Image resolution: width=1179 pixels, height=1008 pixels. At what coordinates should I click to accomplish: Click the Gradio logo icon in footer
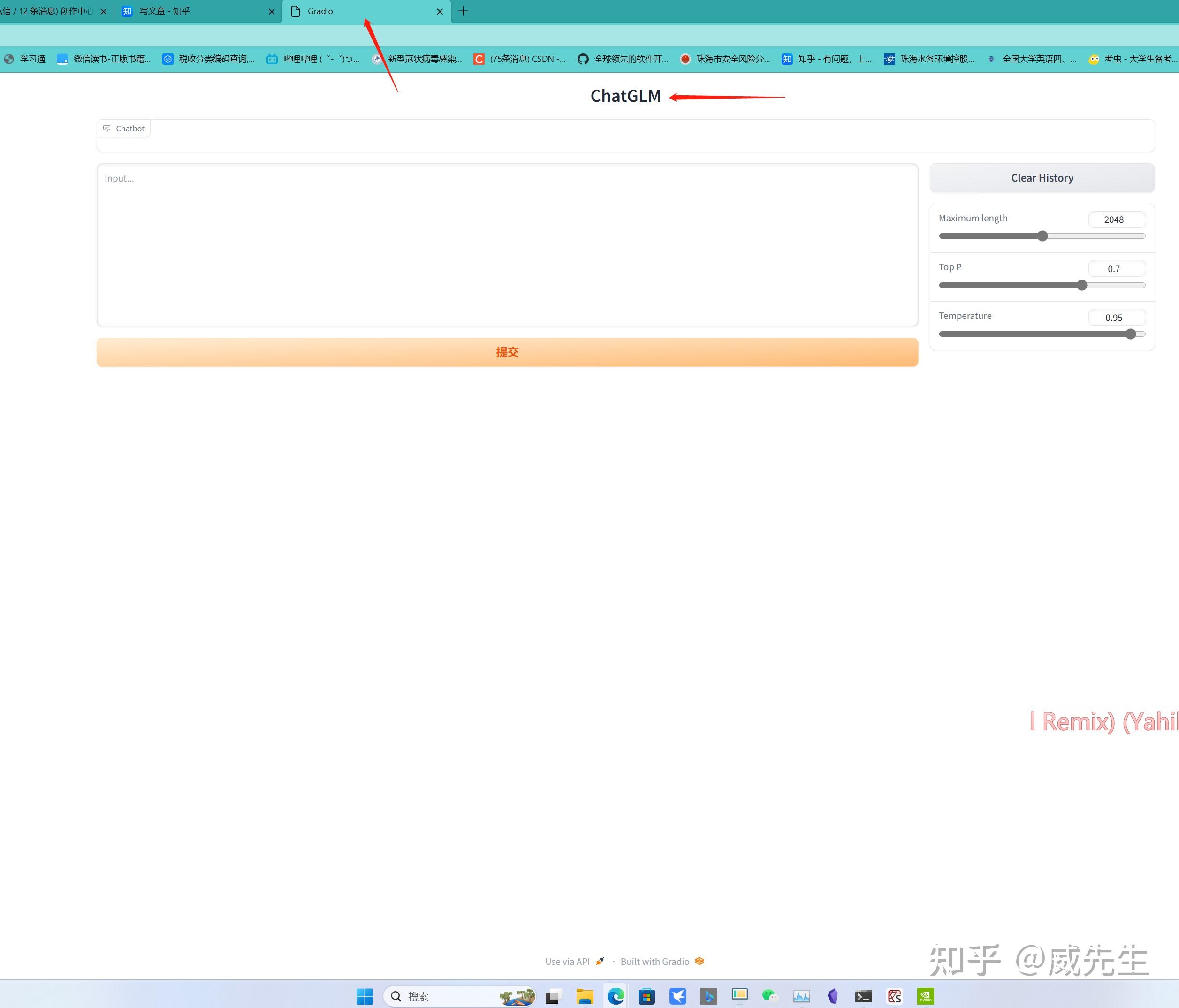tap(700, 962)
